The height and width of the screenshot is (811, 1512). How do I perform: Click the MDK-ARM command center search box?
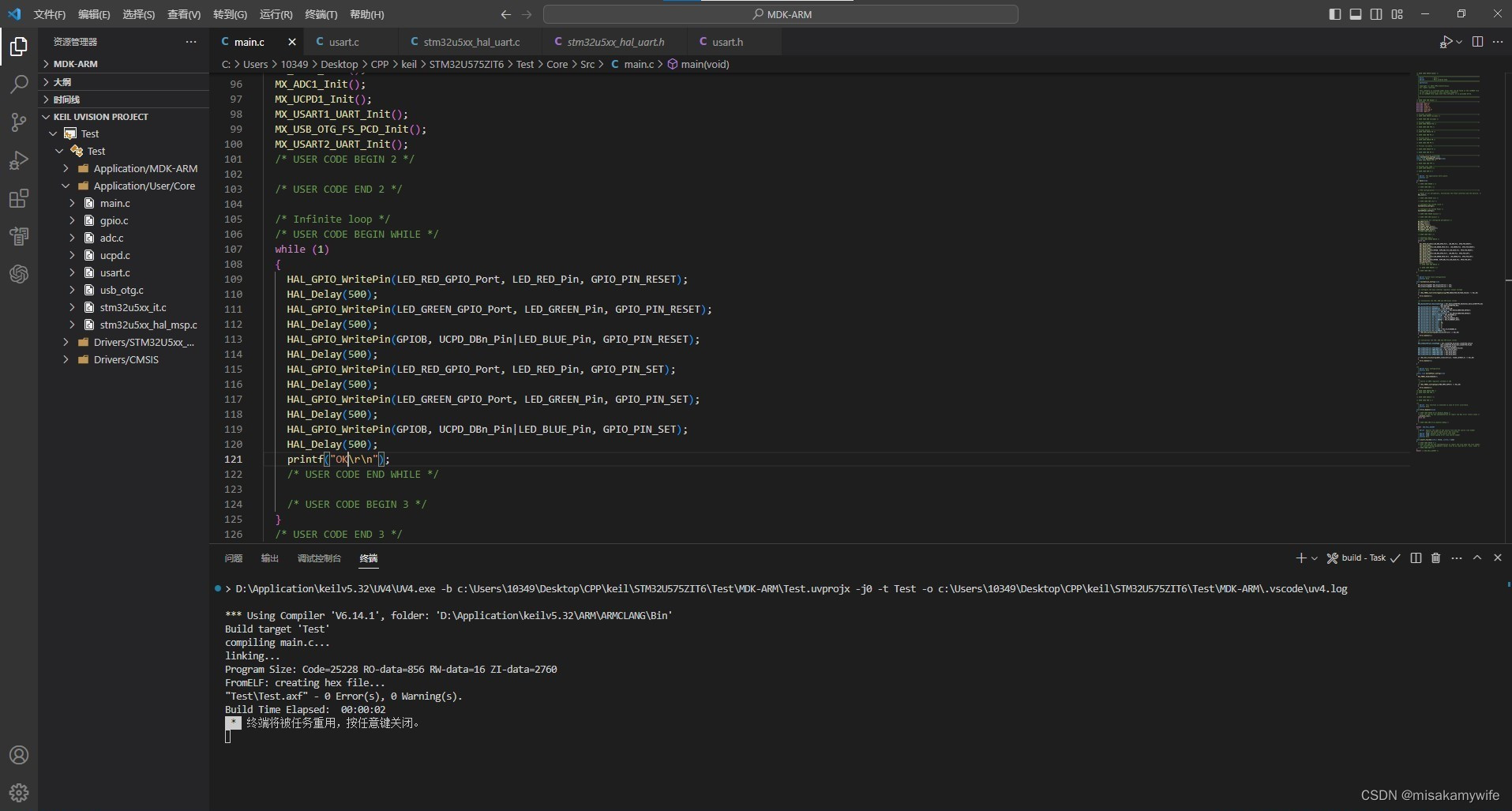point(780,14)
